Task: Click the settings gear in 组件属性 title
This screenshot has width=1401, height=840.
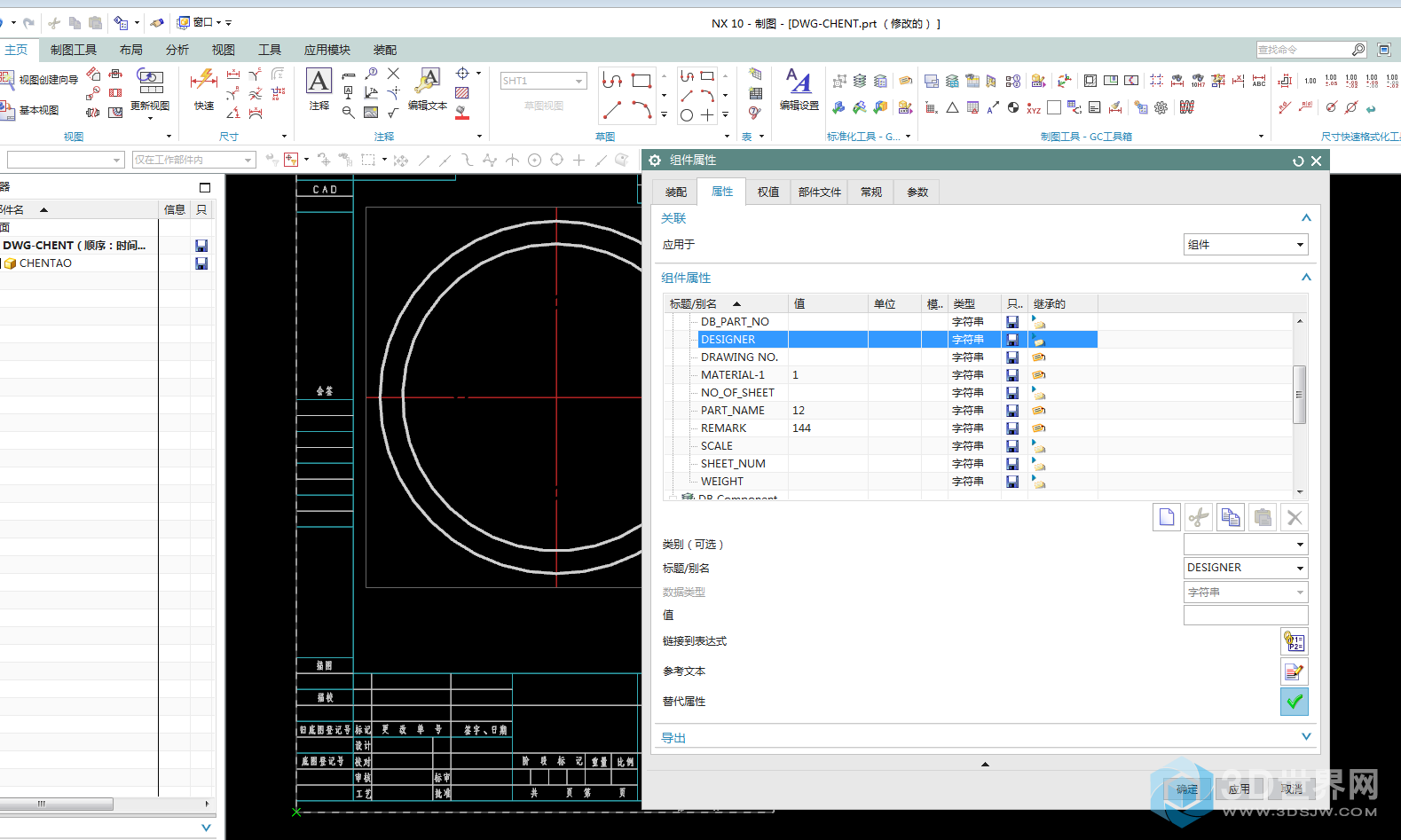Action: [655, 161]
